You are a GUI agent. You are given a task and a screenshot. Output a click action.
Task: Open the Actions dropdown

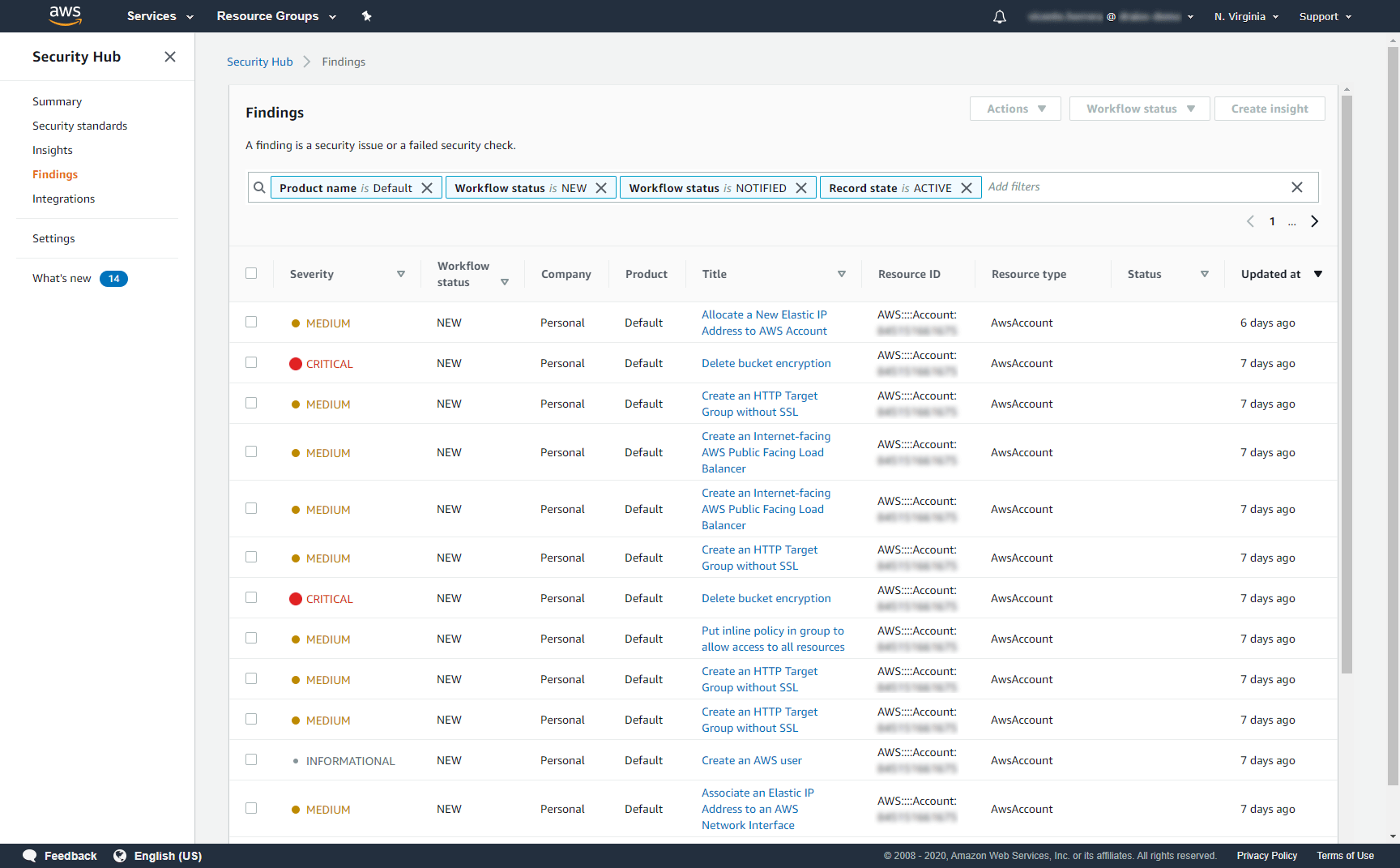[x=1014, y=109]
